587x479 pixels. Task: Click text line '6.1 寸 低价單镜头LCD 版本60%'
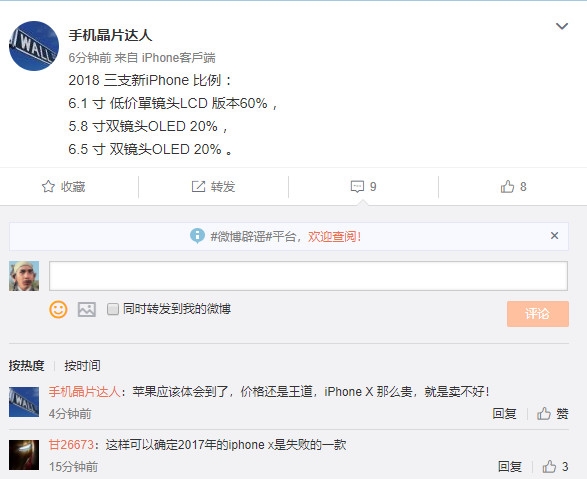point(168,103)
